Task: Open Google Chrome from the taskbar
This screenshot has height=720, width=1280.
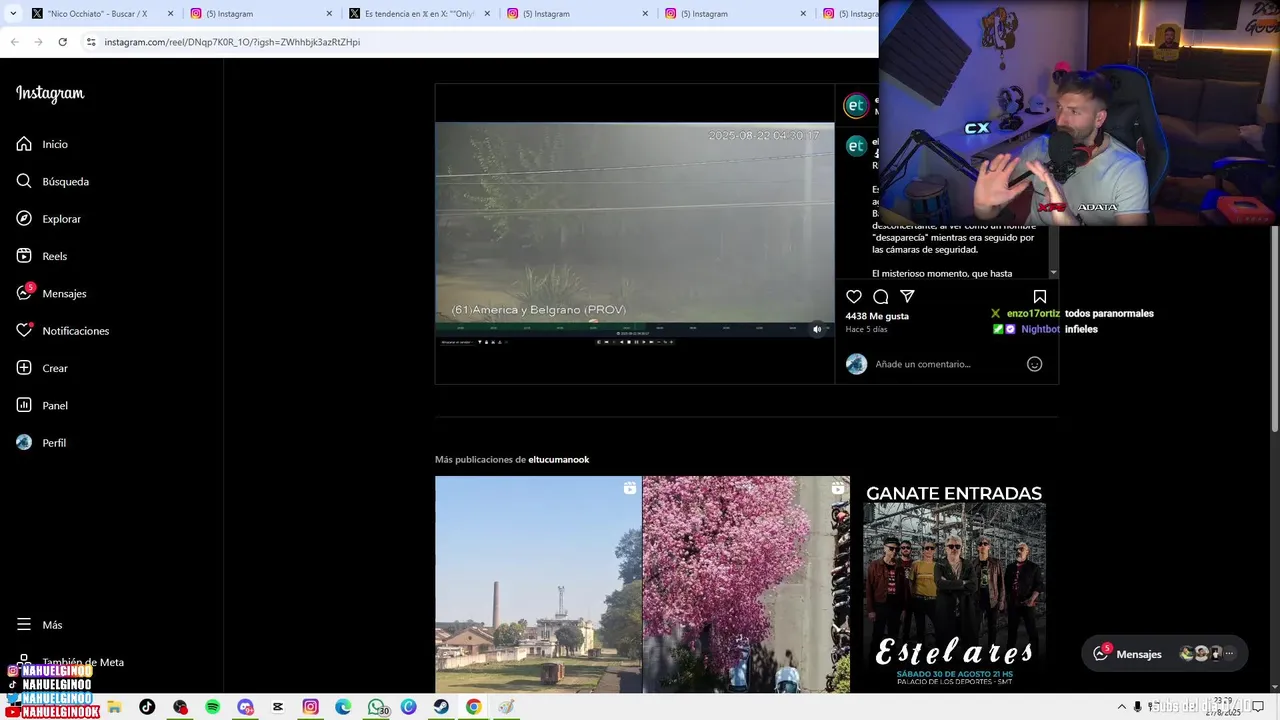Action: pyautogui.click(x=473, y=707)
